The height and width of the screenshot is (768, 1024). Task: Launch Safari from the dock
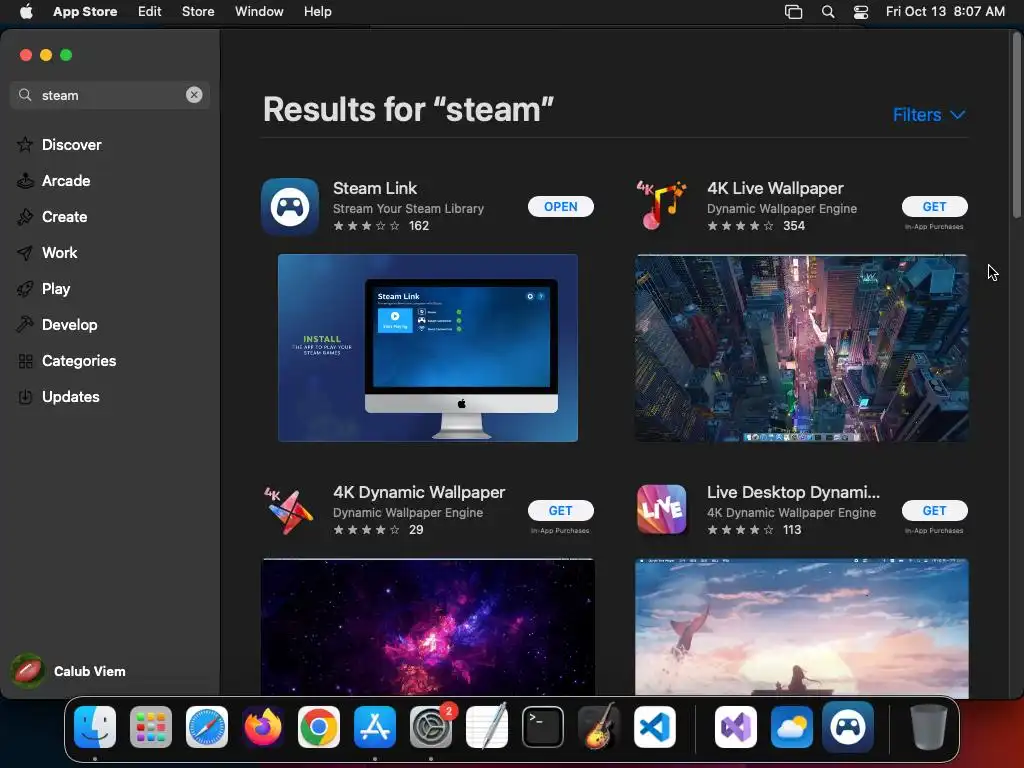pos(207,727)
